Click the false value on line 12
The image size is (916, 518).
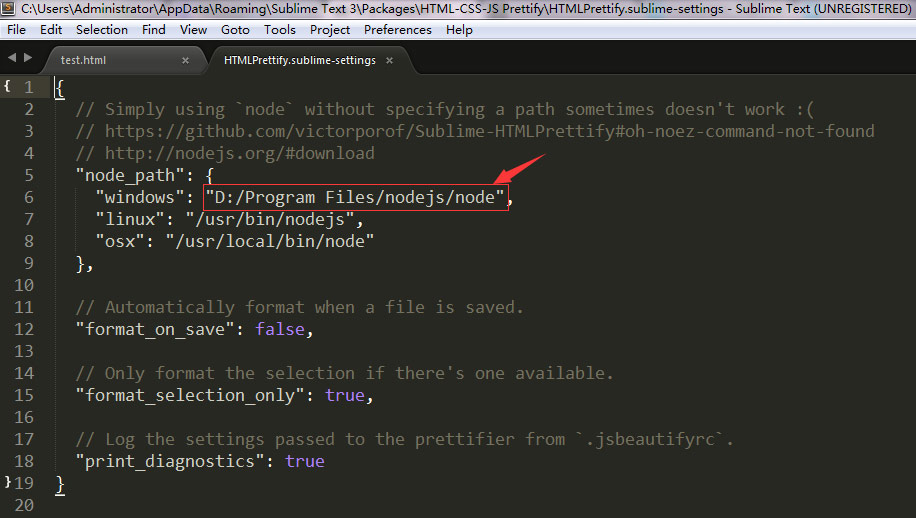[x=280, y=329]
